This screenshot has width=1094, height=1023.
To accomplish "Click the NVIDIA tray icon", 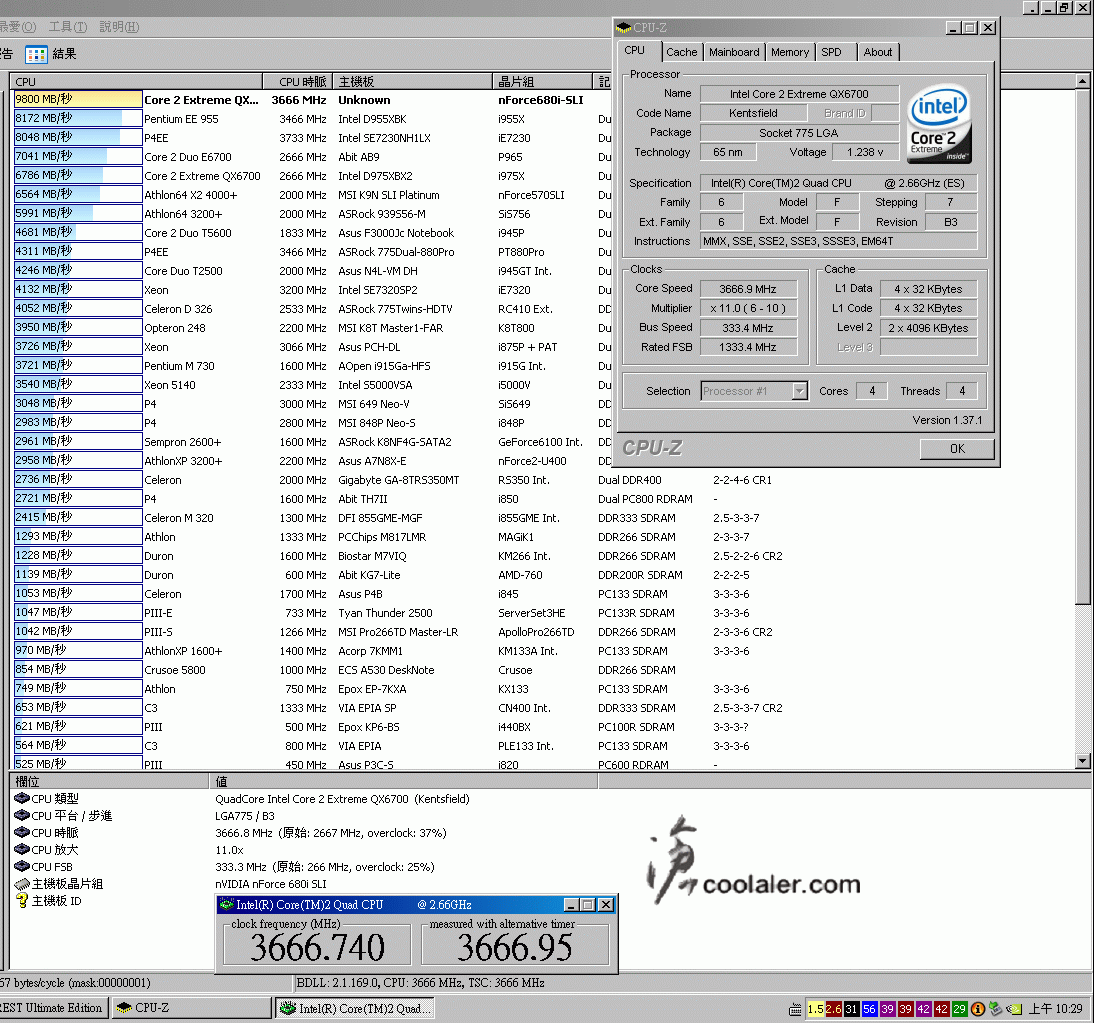I will (x=1014, y=1009).
